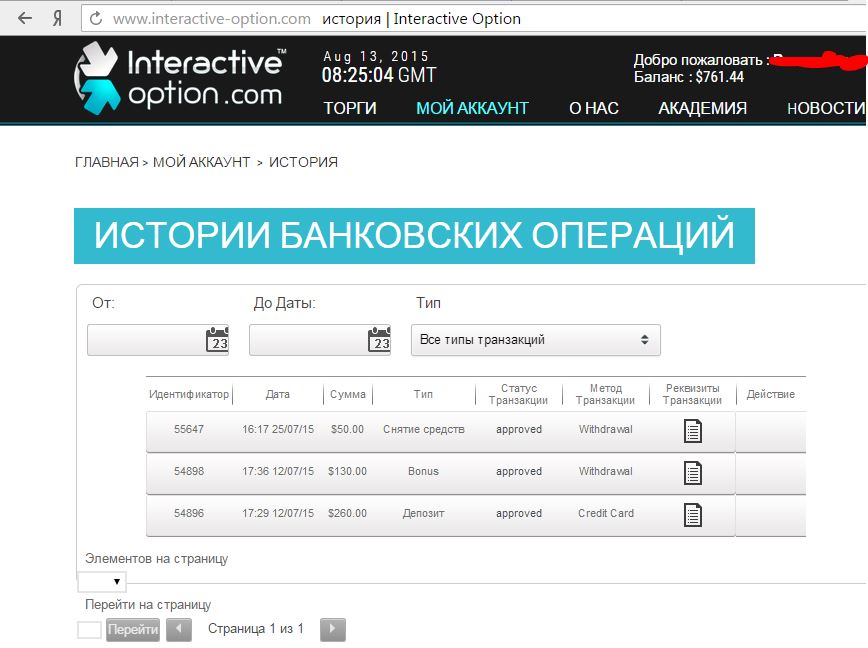Viewport: 868px width, 648px height.
Task: Sort table by "Сумма" column header
Action: [347, 395]
